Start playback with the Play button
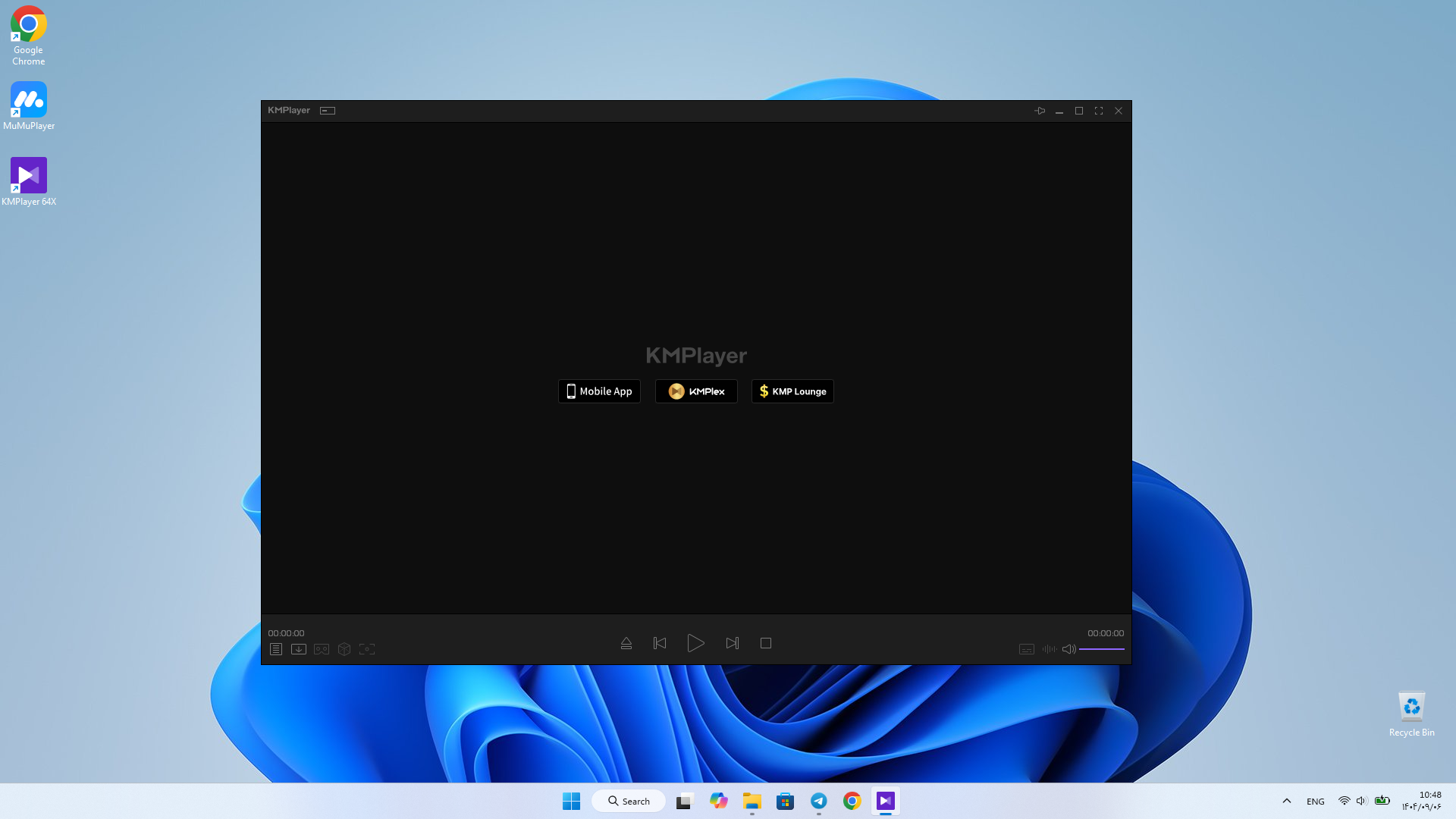 pyautogui.click(x=695, y=643)
